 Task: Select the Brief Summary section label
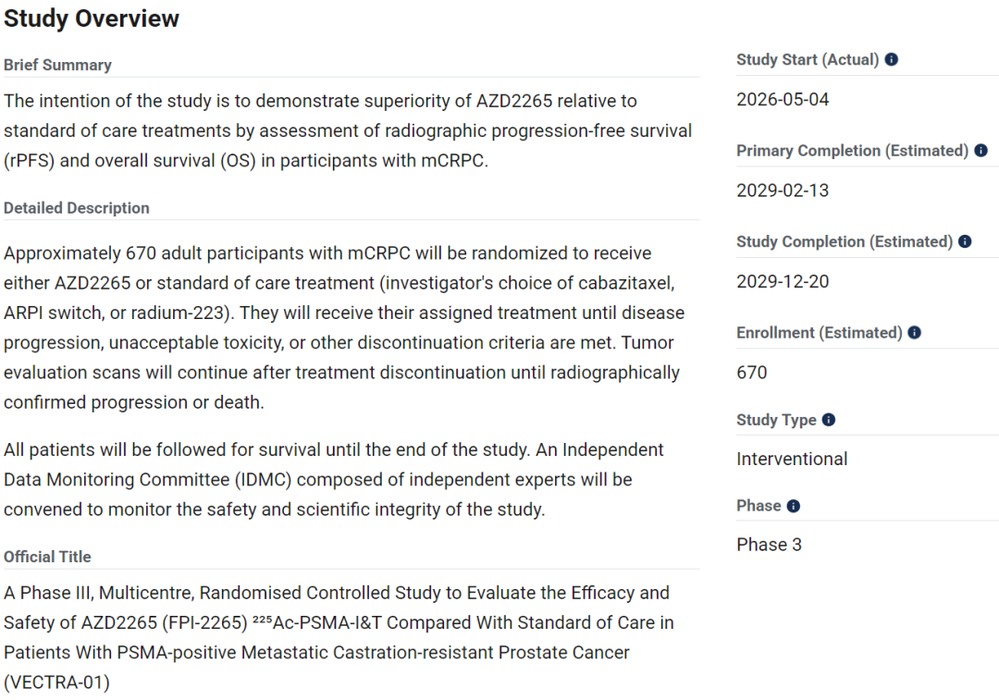click(57, 65)
